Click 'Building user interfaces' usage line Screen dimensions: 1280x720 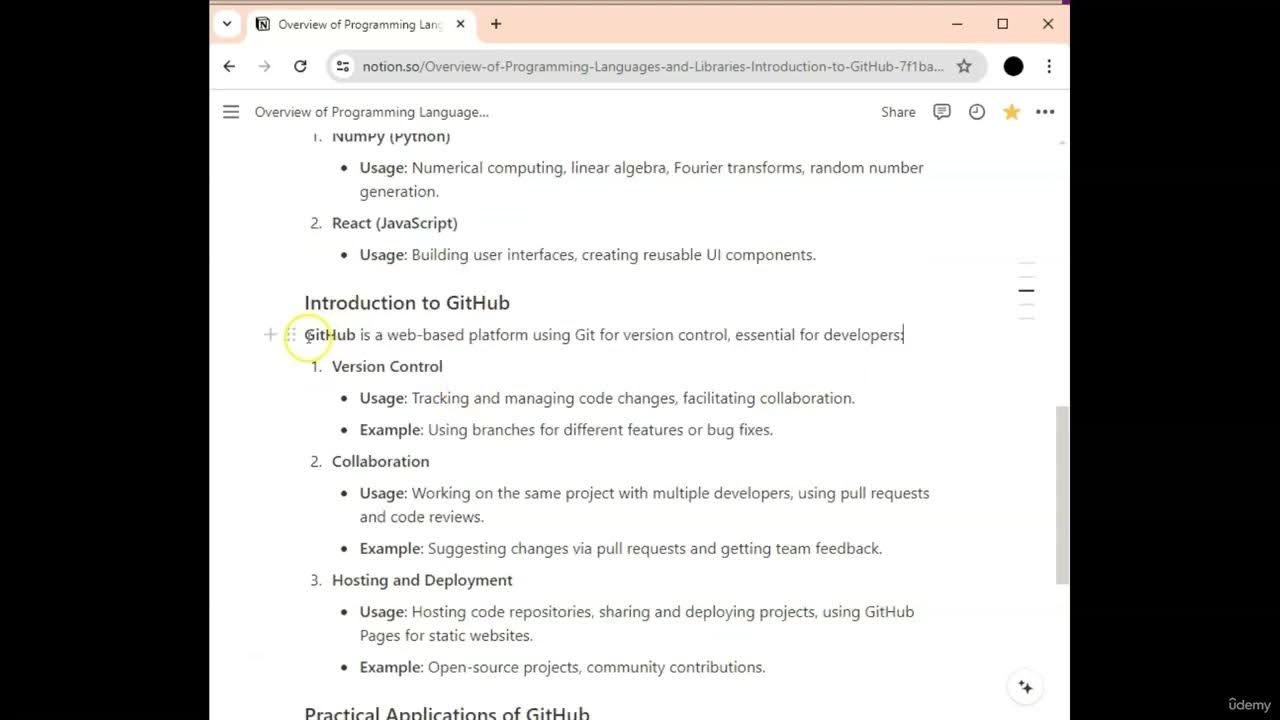click(588, 255)
